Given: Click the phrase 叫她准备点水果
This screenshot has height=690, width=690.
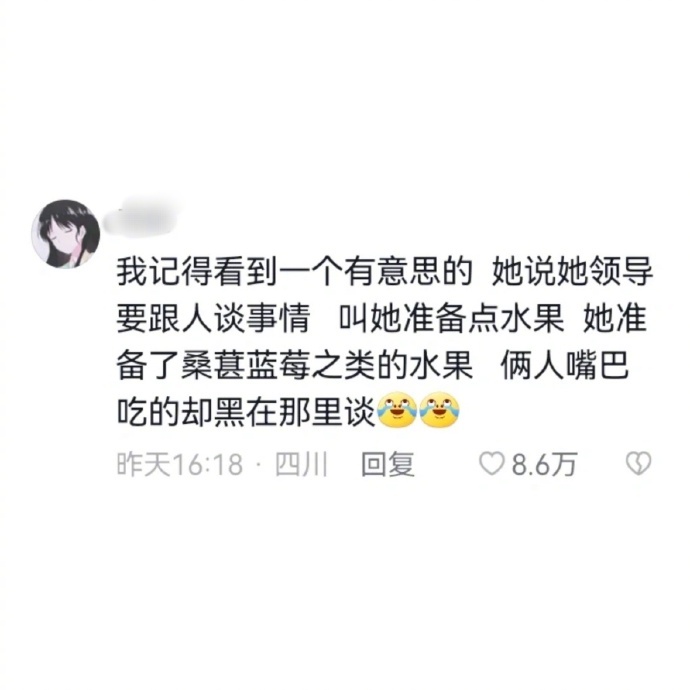Looking at the screenshot, I should click(x=452, y=319).
